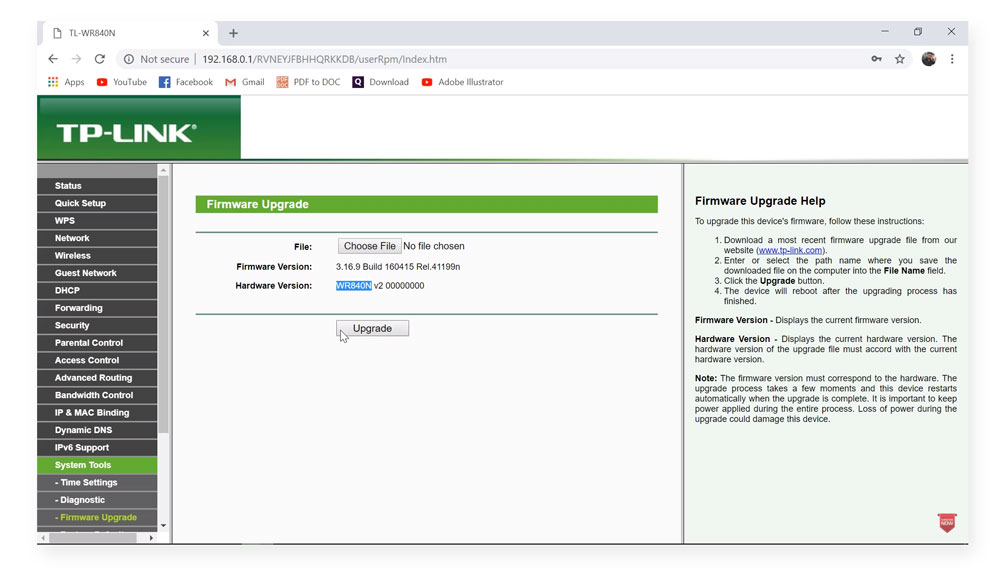Open Time Settings submenu item

pyautogui.click(x=97, y=483)
